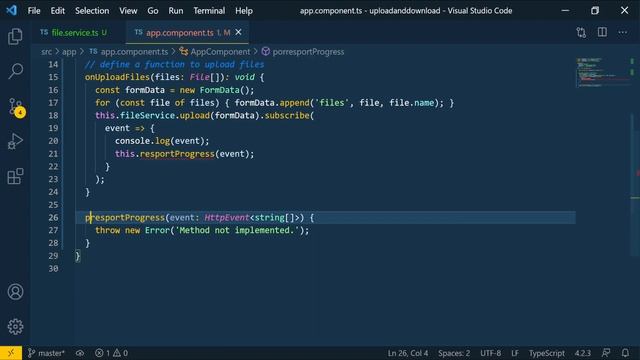Open More Actions ellipsis in editor toolbar
The image size is (640, 360).
pos(622,32)
